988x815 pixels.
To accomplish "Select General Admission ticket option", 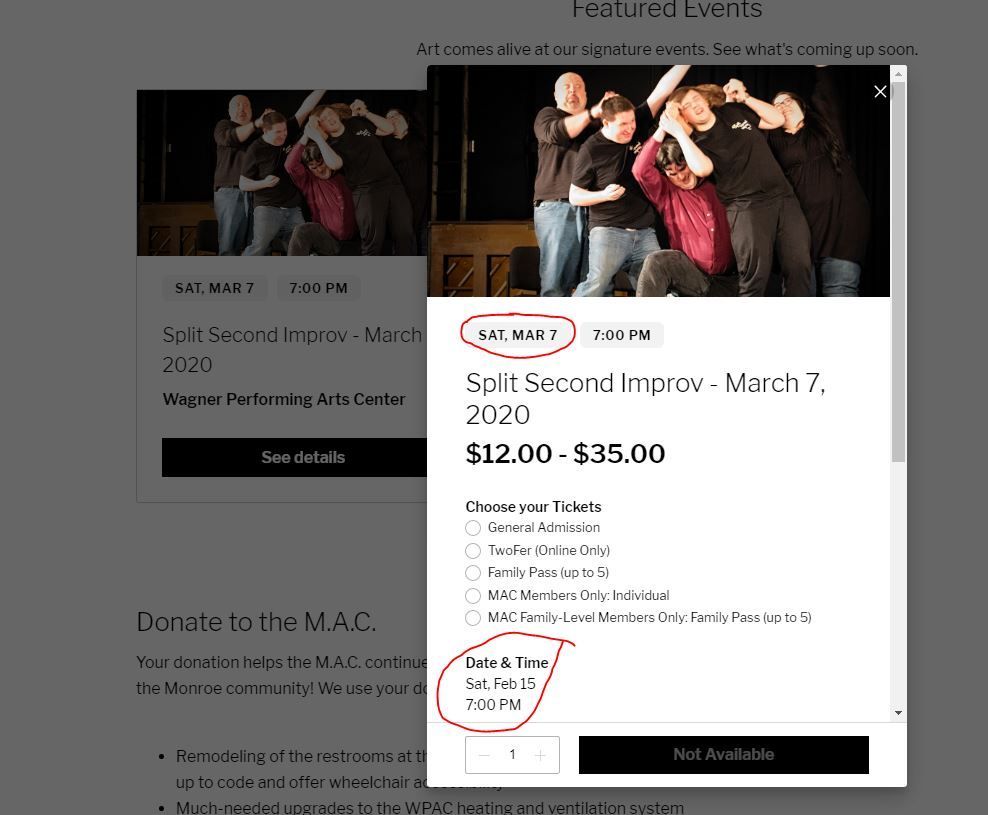I will pyautogui.click(x=473, y=528).
